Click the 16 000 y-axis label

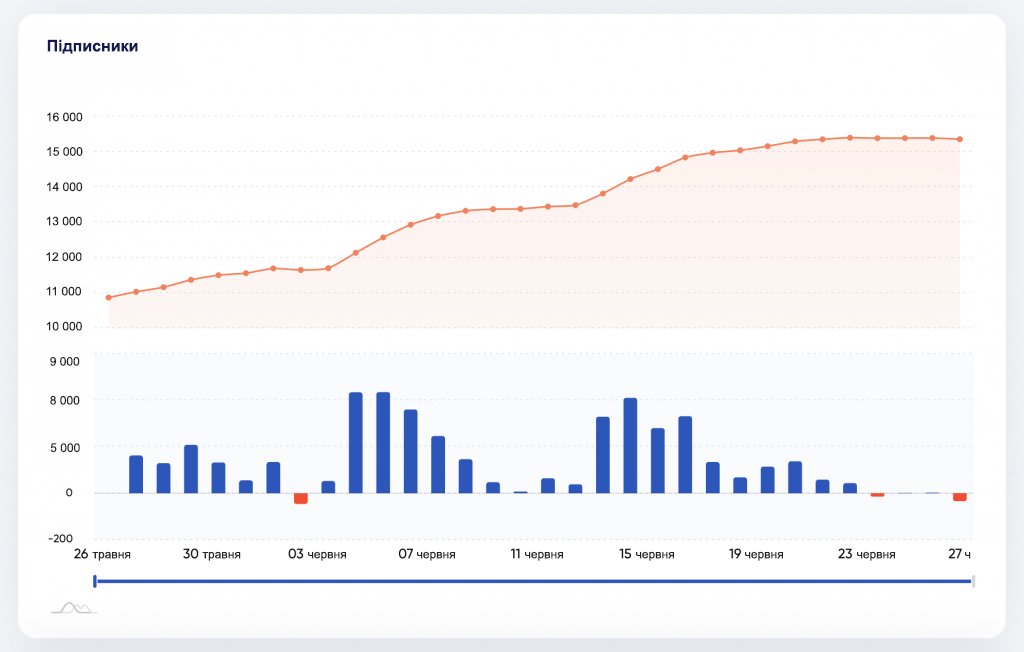(x=63, y=117)
